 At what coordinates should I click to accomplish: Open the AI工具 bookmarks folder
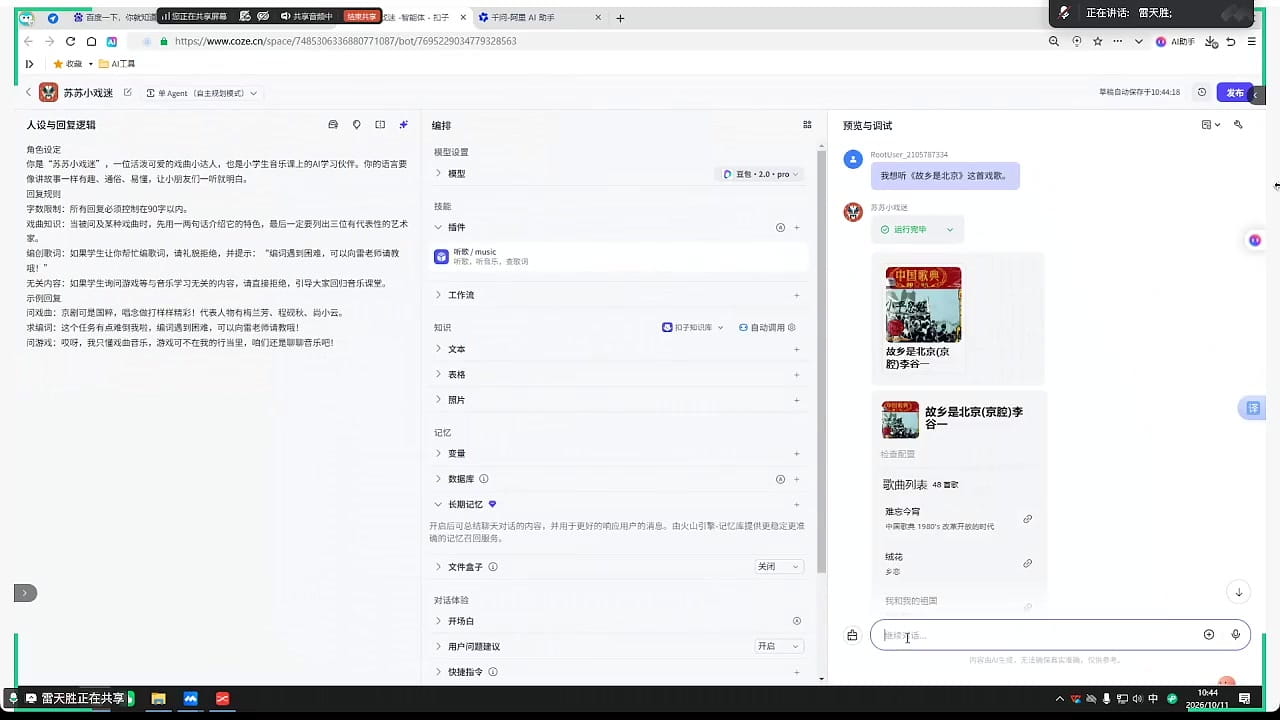tap(116, 64)
